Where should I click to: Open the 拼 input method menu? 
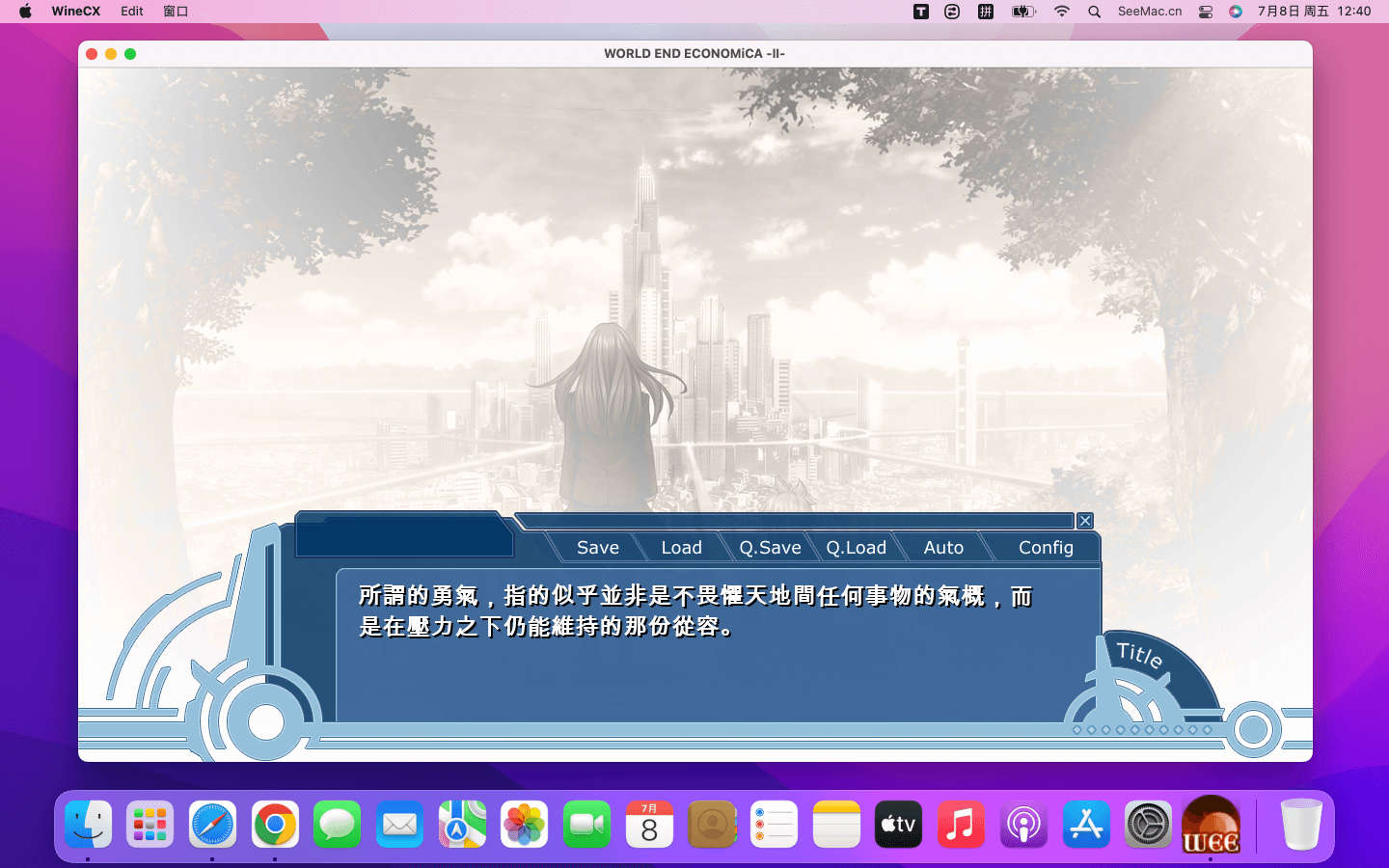coord(986,12)
